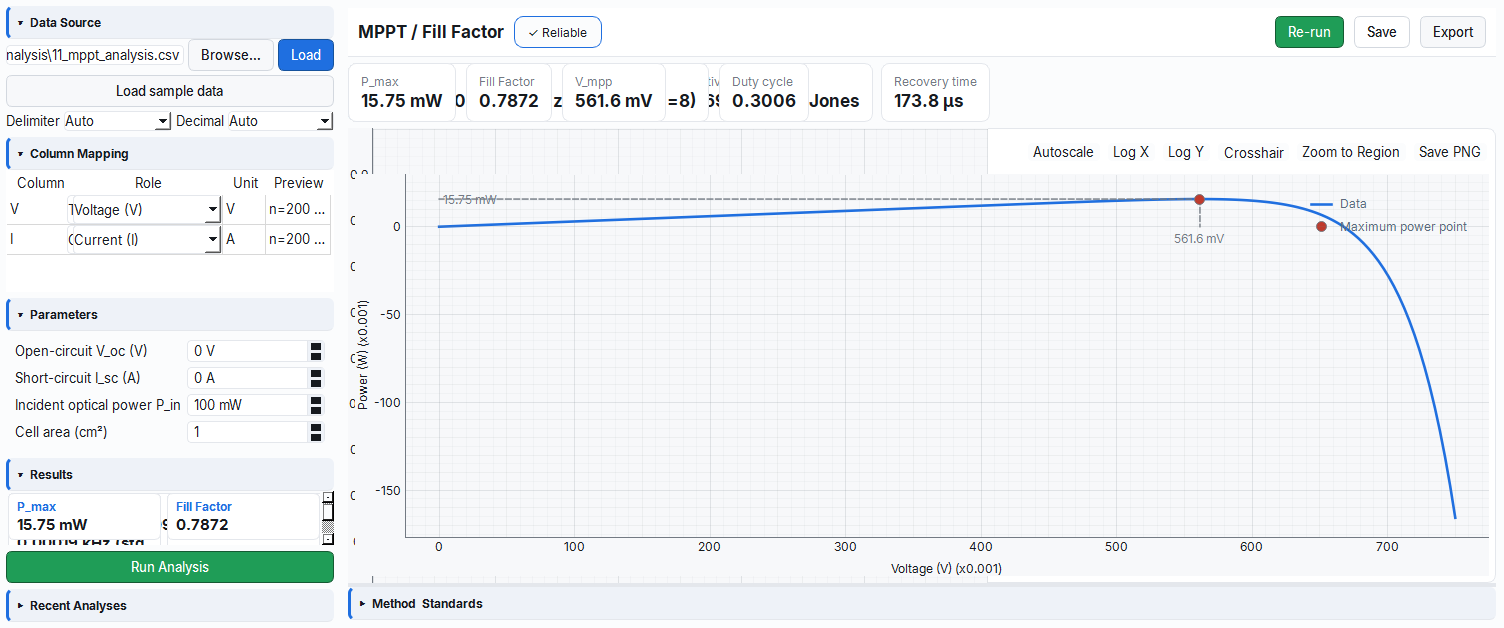
Task: Click the Cell area stepper
Action: [x=316, y=432]
